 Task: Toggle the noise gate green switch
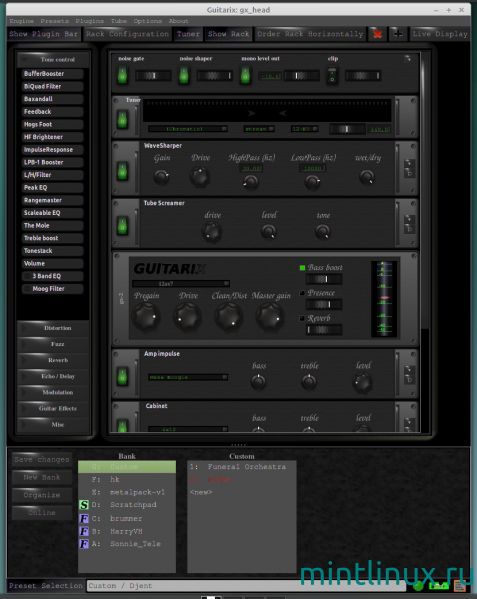tap(122, 75)
